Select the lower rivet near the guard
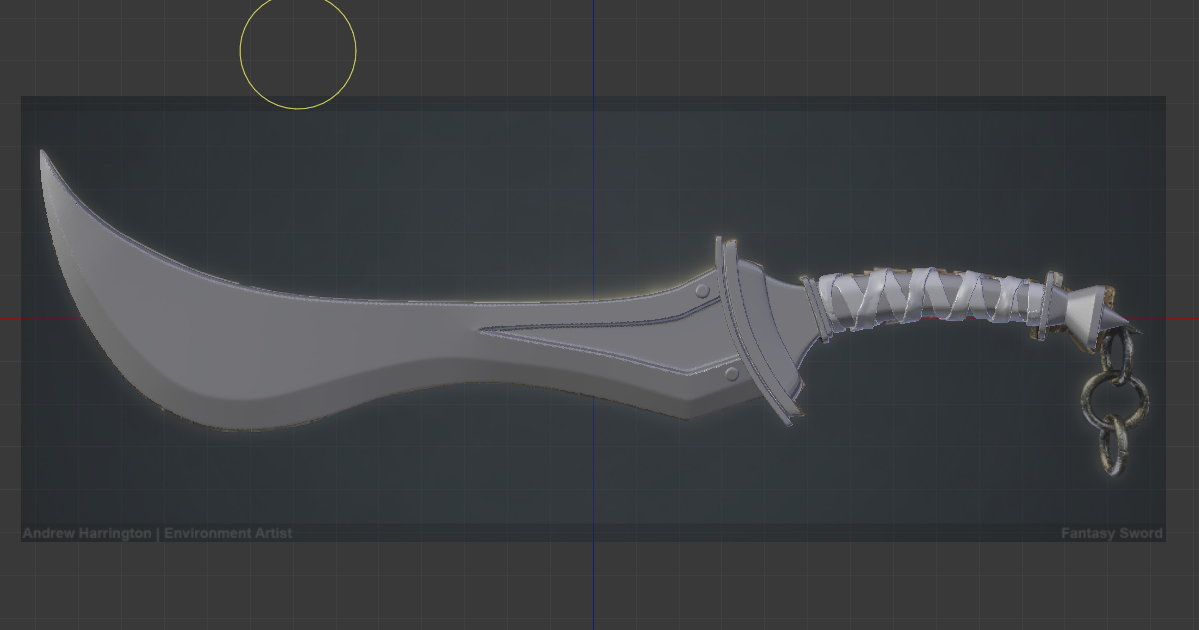Viewport: 1199px width, 630px height. [x=731, y=374]
